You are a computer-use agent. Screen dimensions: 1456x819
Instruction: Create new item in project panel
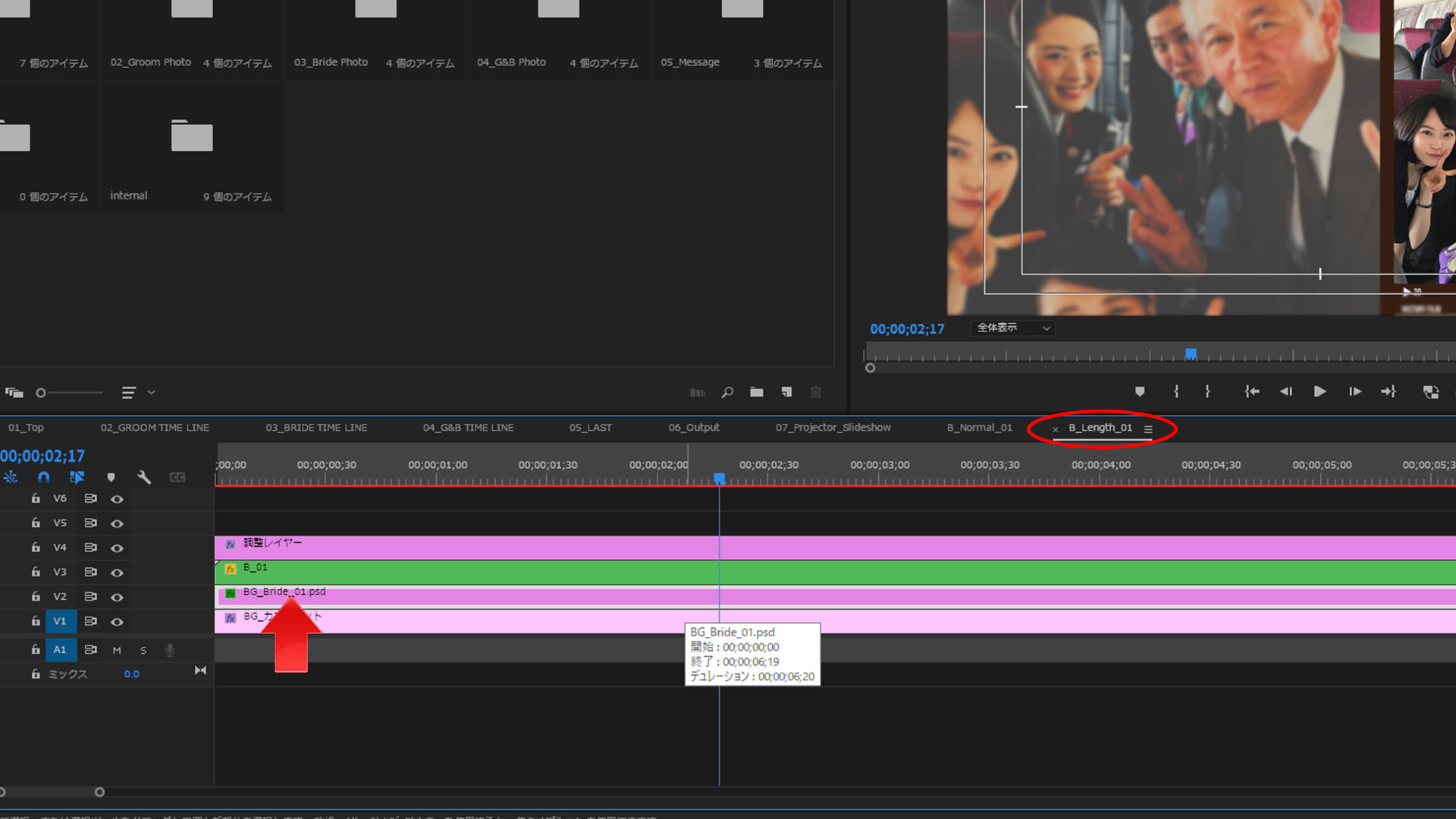coord(786,392)
